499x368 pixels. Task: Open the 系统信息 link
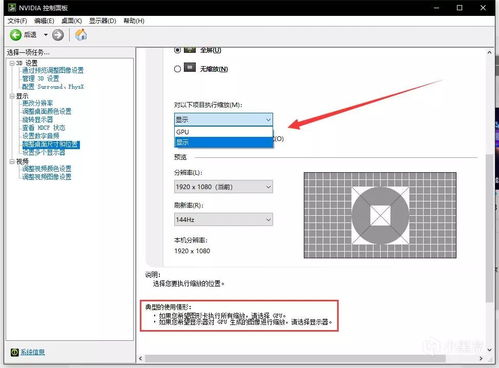(x=33, y=352)
